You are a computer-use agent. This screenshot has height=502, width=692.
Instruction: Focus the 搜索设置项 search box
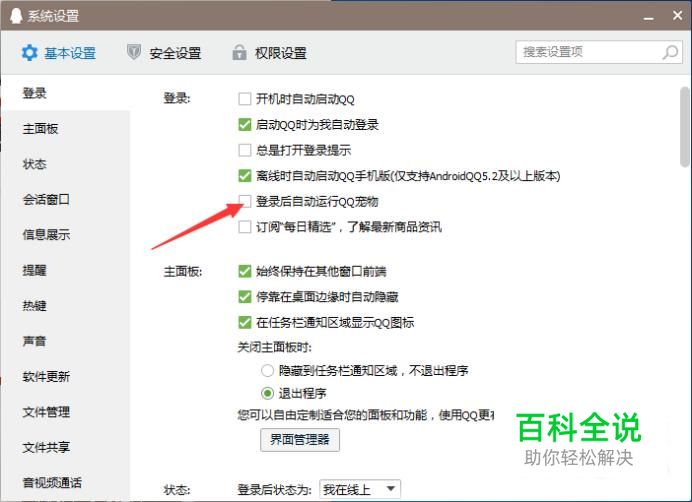[x=599, y=52]
